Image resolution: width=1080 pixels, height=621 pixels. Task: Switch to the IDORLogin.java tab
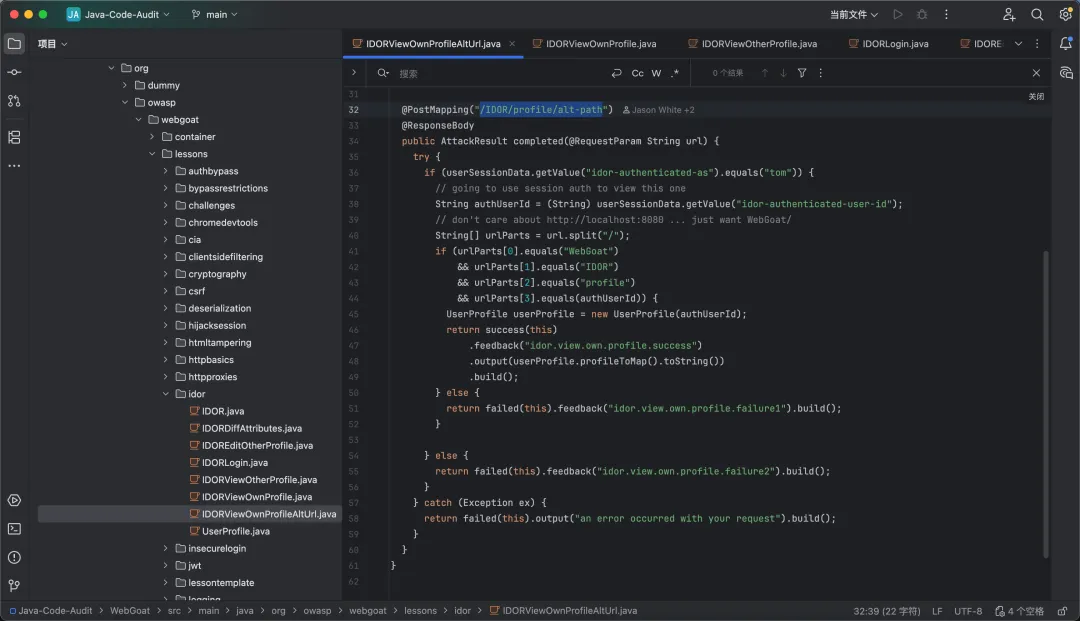pyautogui.click(x=894, y=44)
